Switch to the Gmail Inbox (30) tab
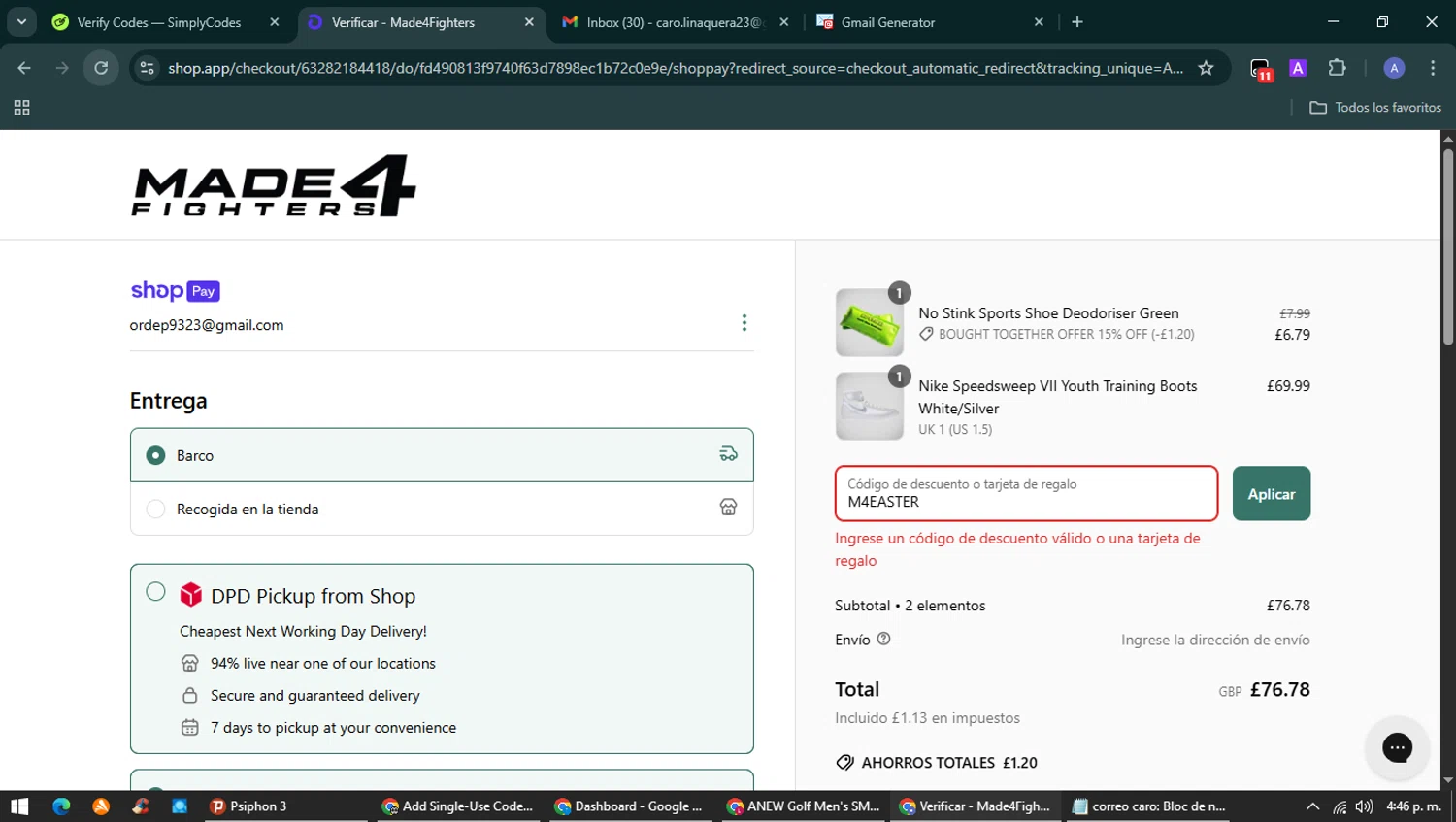The height and width of the screenshot is (822, 1456). pos(677,22)
